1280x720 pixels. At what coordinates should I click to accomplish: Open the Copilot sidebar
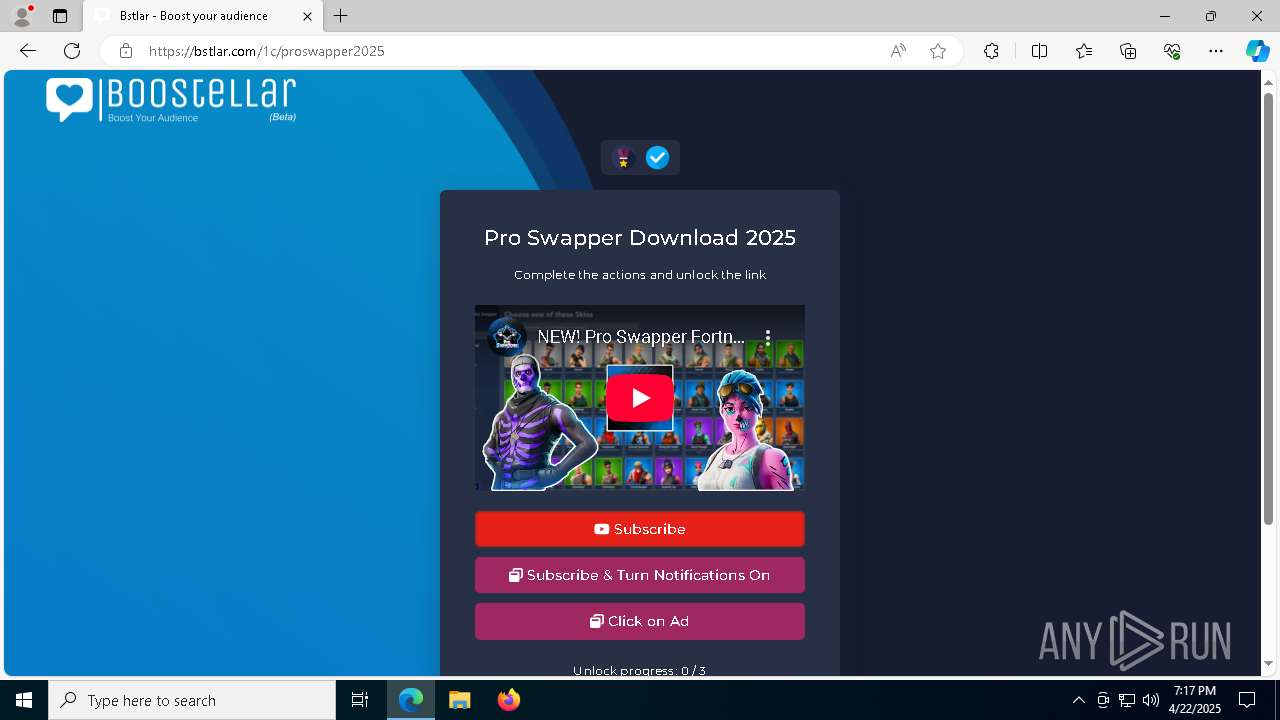click(x=1257, y=51)
